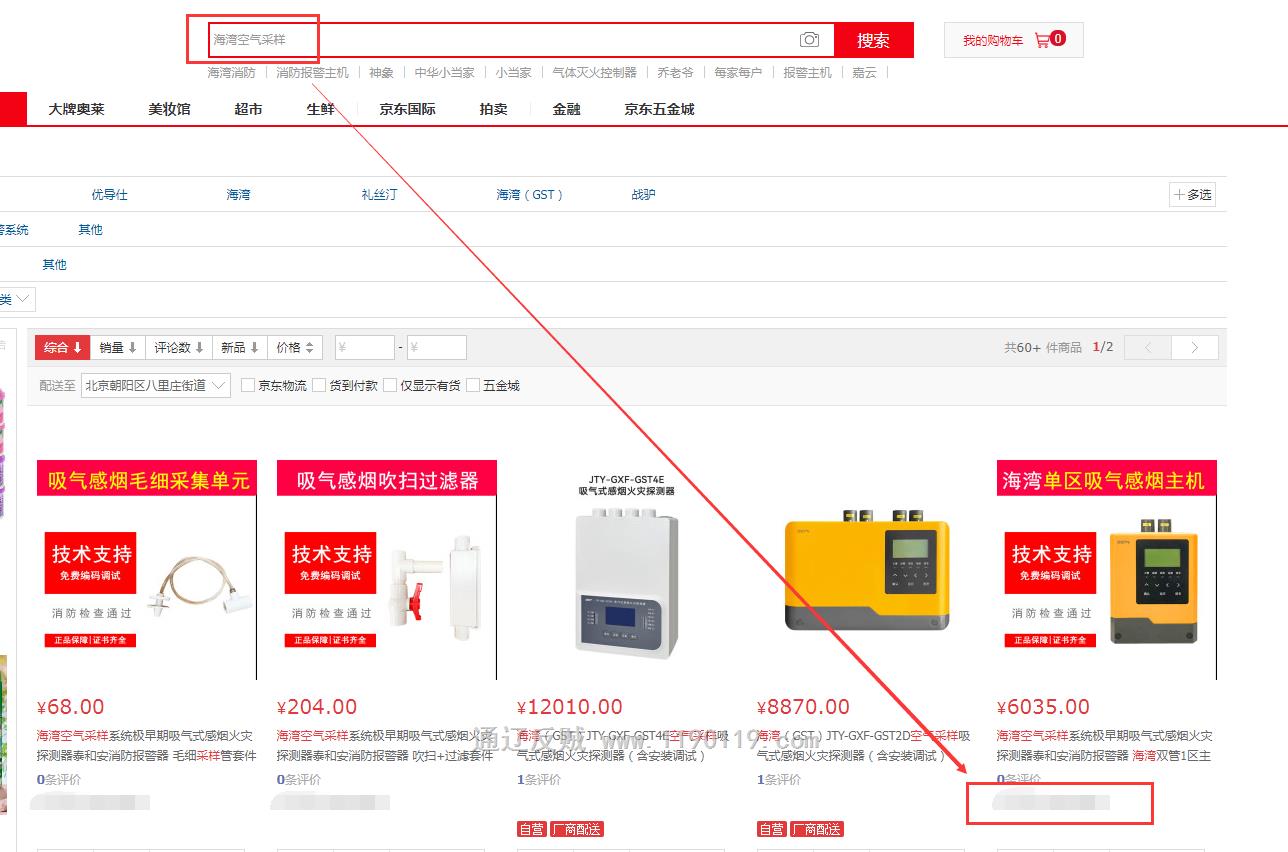Sort results by 价格
The height and width of the screenshot is (852, 1288).
click(x=295, y=347)
